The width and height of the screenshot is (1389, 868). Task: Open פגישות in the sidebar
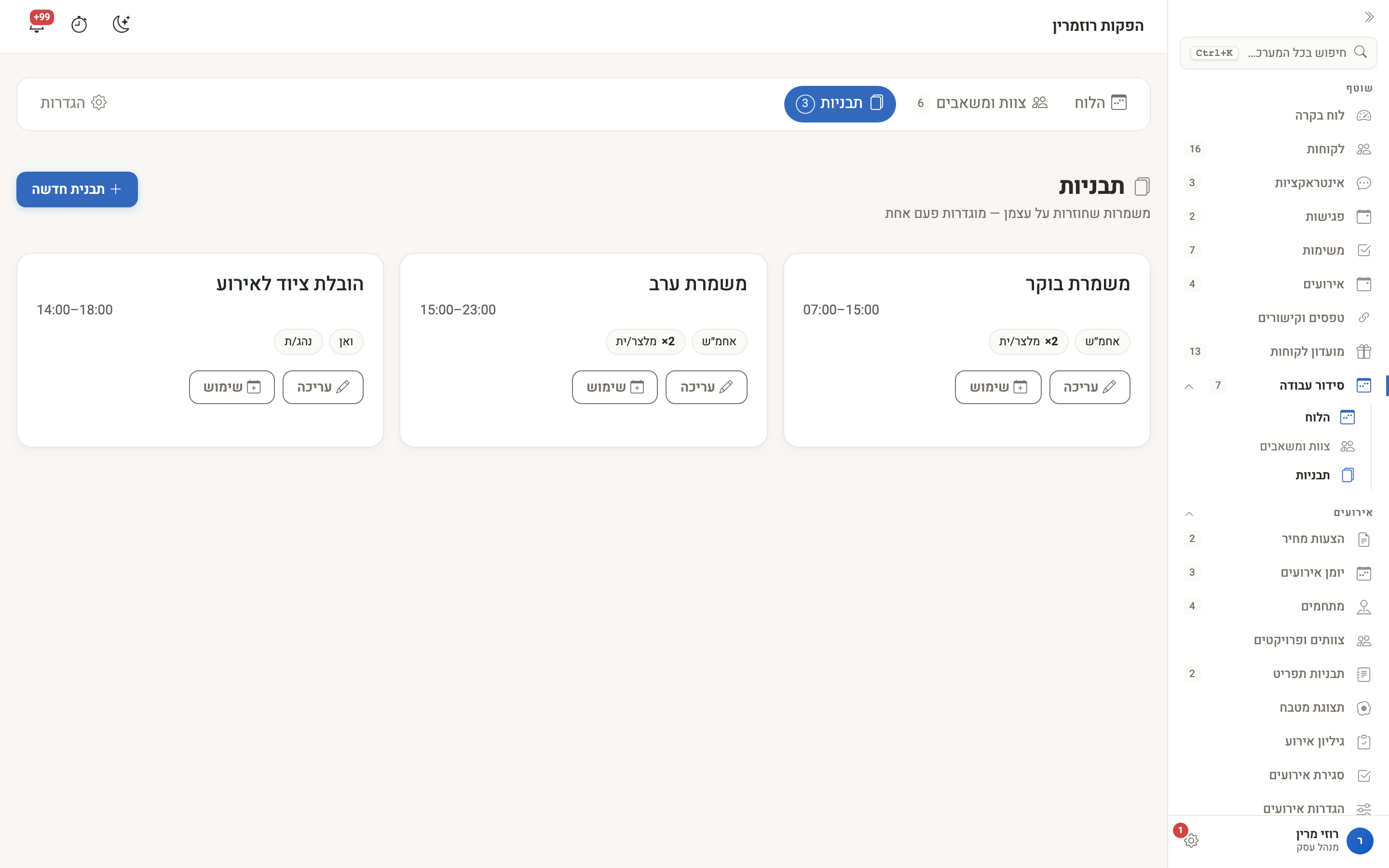[x=1278, y=217]
